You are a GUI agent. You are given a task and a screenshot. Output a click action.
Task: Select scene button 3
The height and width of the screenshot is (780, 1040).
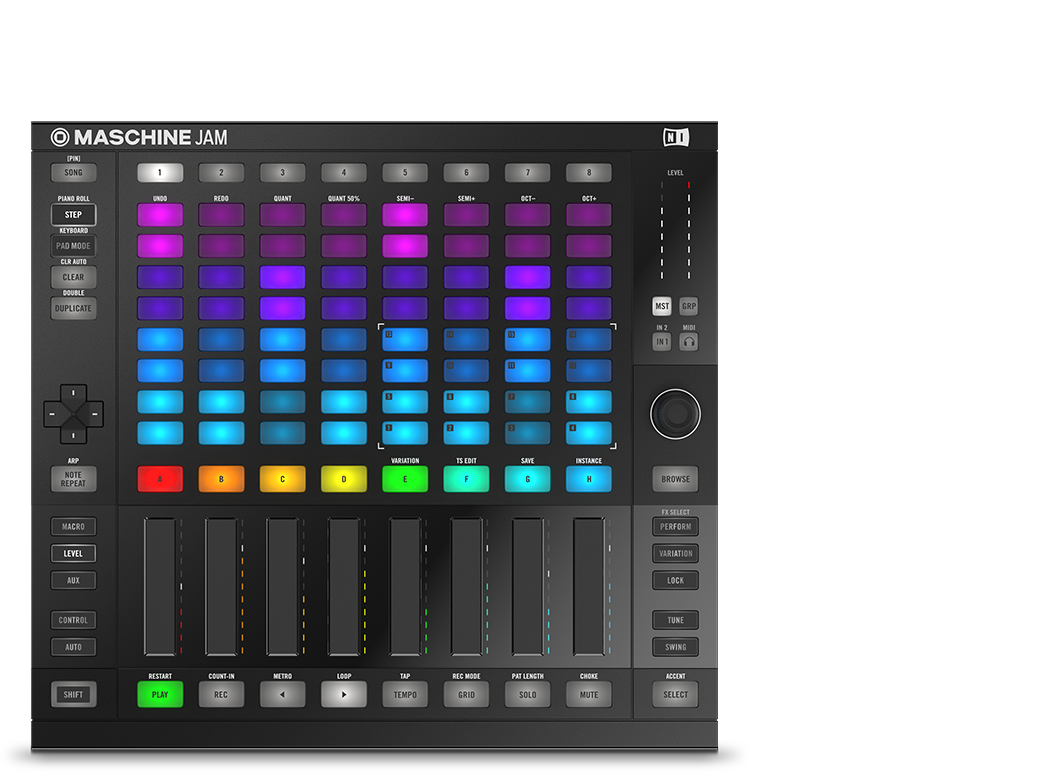(283, 172)
